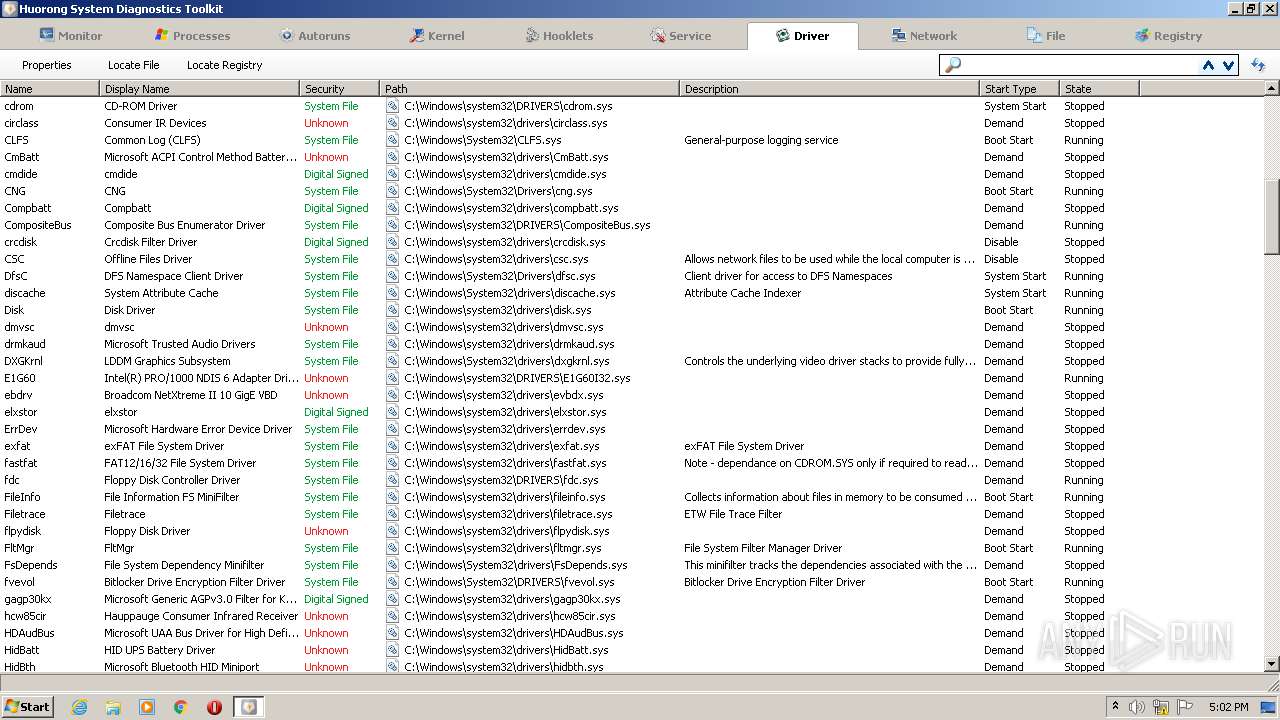1280x720 pixels.
Task: Select the CmBatt driver name
Action: (x=22, y=157)
